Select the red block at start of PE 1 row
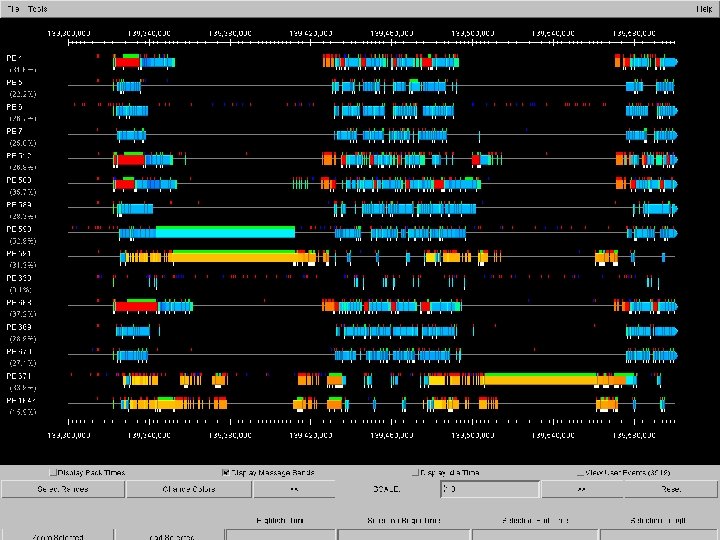The width and height of the screenshot is (720, 540). (x=128, y=62)
